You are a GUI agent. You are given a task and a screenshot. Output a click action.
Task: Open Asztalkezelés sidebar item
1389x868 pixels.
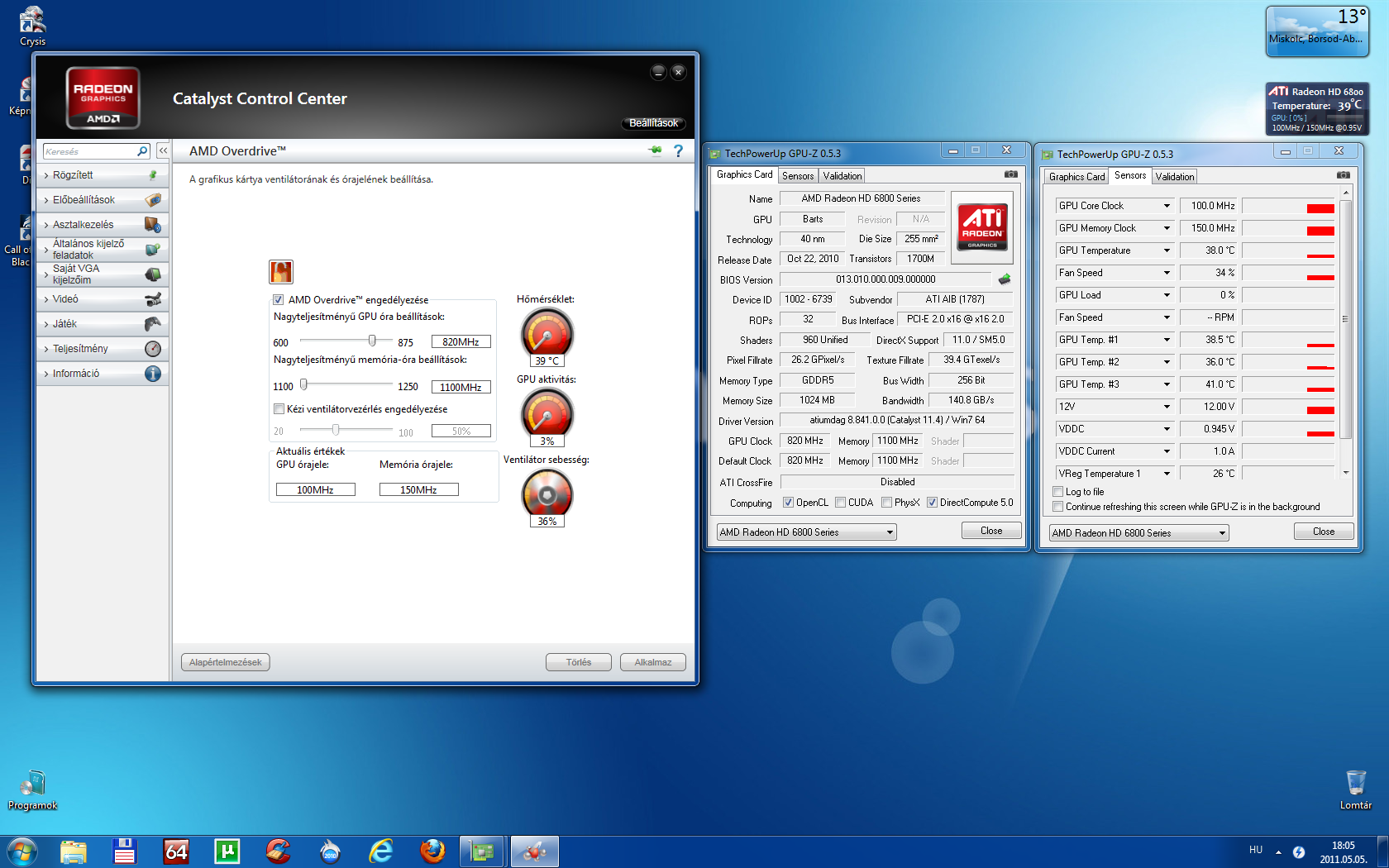[103, 225]
